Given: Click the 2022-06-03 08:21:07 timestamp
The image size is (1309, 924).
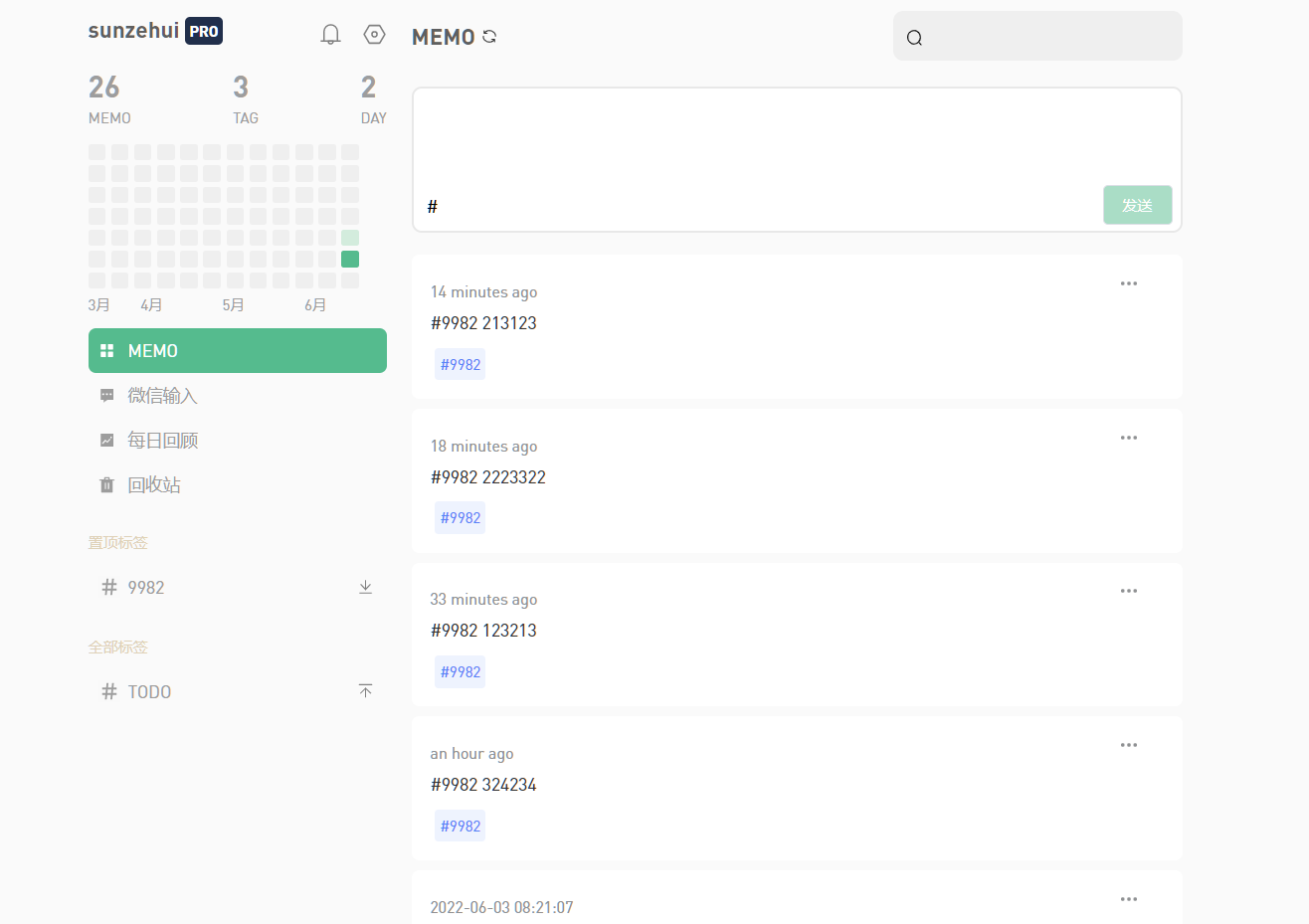Looking at the screenshot, I should [501, 907].
